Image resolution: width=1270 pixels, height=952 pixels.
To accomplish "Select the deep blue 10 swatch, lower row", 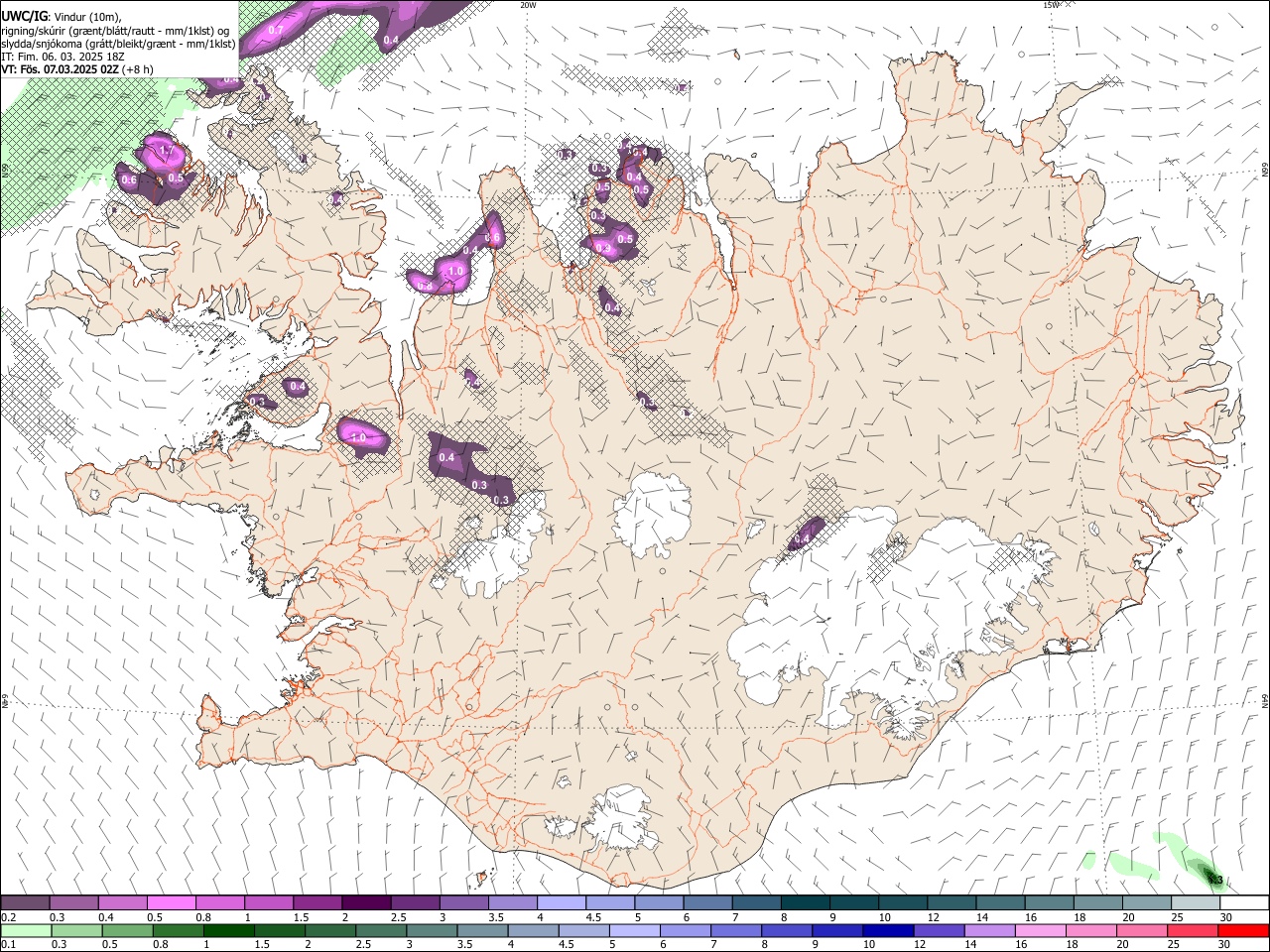I will click(888, 930).
